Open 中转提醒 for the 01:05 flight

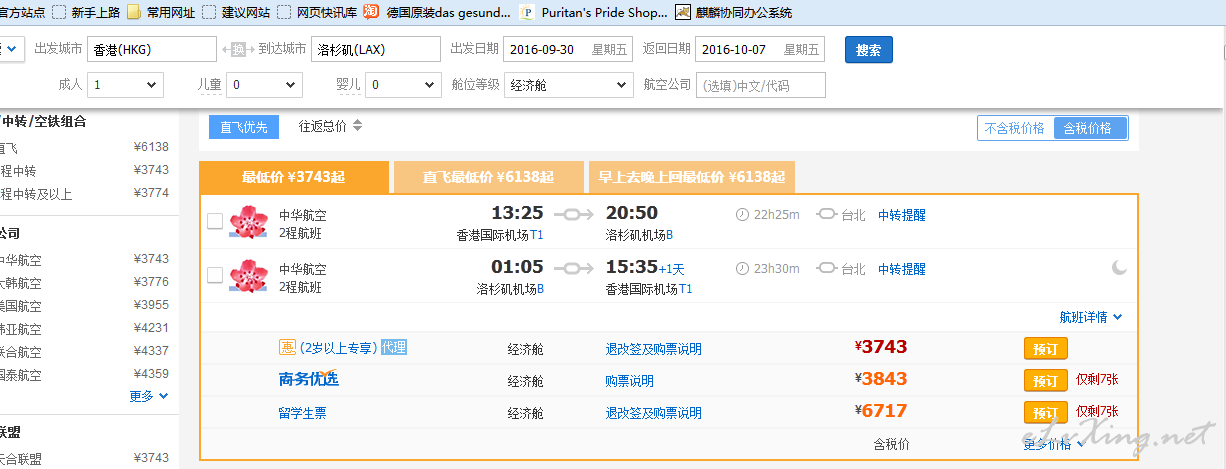click(902, 269)
